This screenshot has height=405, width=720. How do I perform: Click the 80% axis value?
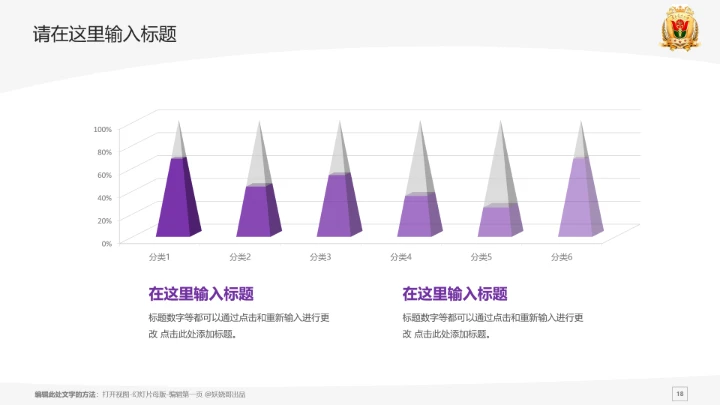tap(104, 152)
